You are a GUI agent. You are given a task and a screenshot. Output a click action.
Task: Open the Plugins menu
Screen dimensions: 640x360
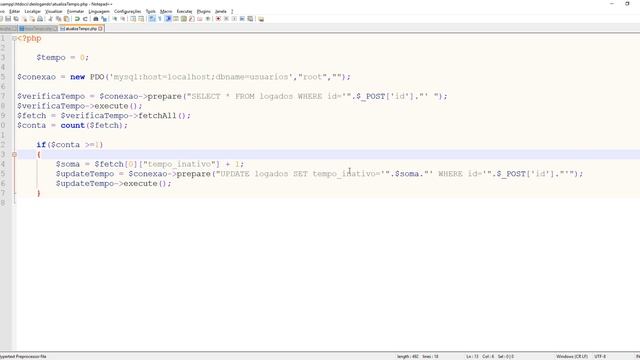point(203,11)
